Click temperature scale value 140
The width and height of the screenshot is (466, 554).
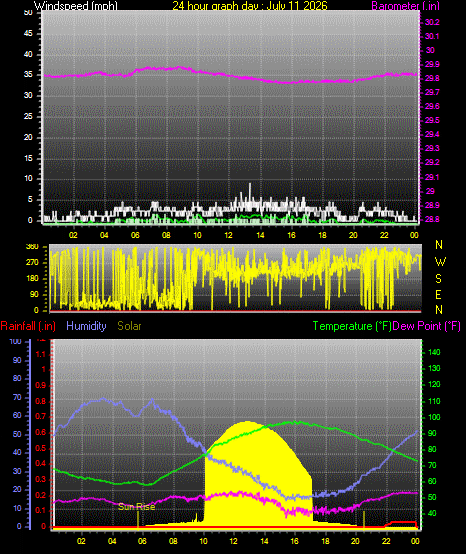(x=434, y=352)
